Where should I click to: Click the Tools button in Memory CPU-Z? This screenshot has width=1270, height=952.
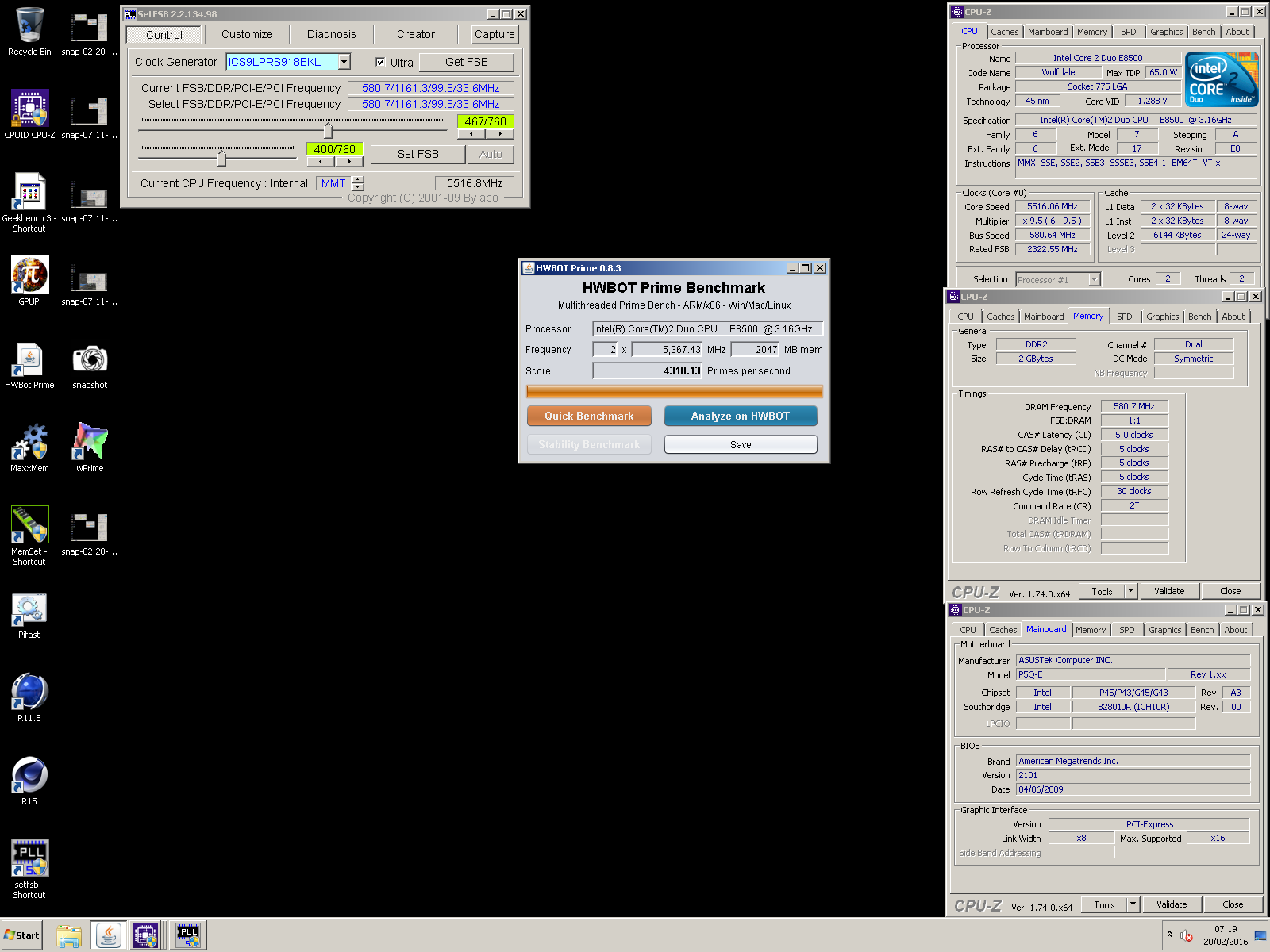1102,591
